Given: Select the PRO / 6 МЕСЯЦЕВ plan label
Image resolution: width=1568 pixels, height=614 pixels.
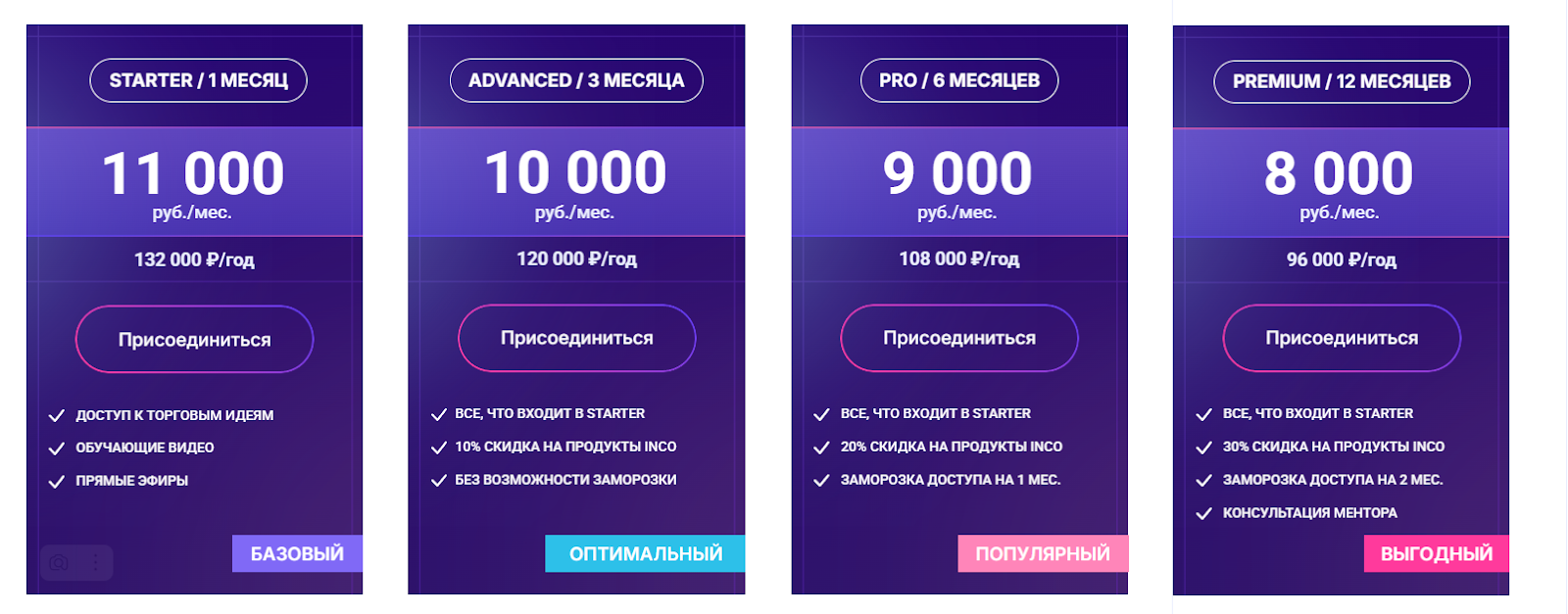Looking at the screenshot, I should [x=959, y=80].
